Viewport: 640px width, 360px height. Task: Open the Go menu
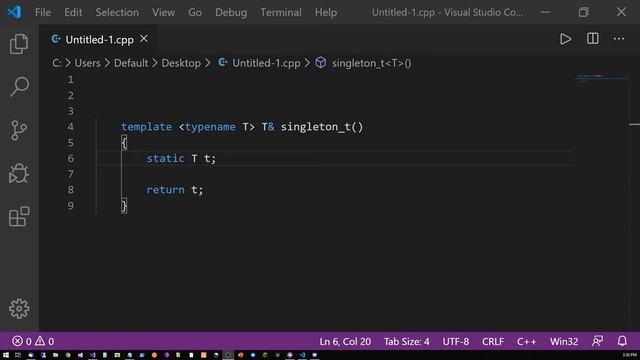(195, 12)
